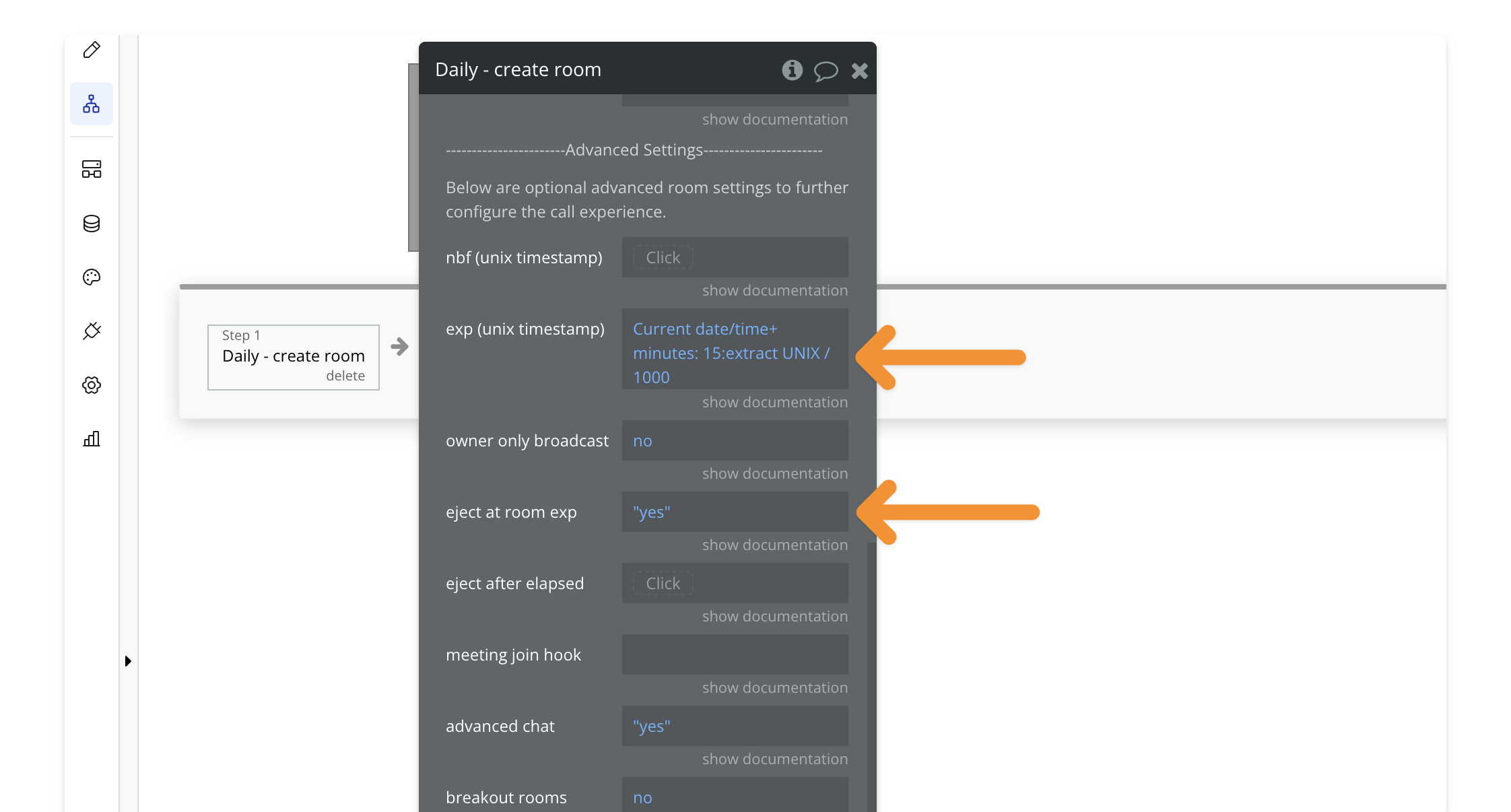The image size is (1511, 812).
Task: Select the Step 1 Daily - create room box
Action: 294,357
